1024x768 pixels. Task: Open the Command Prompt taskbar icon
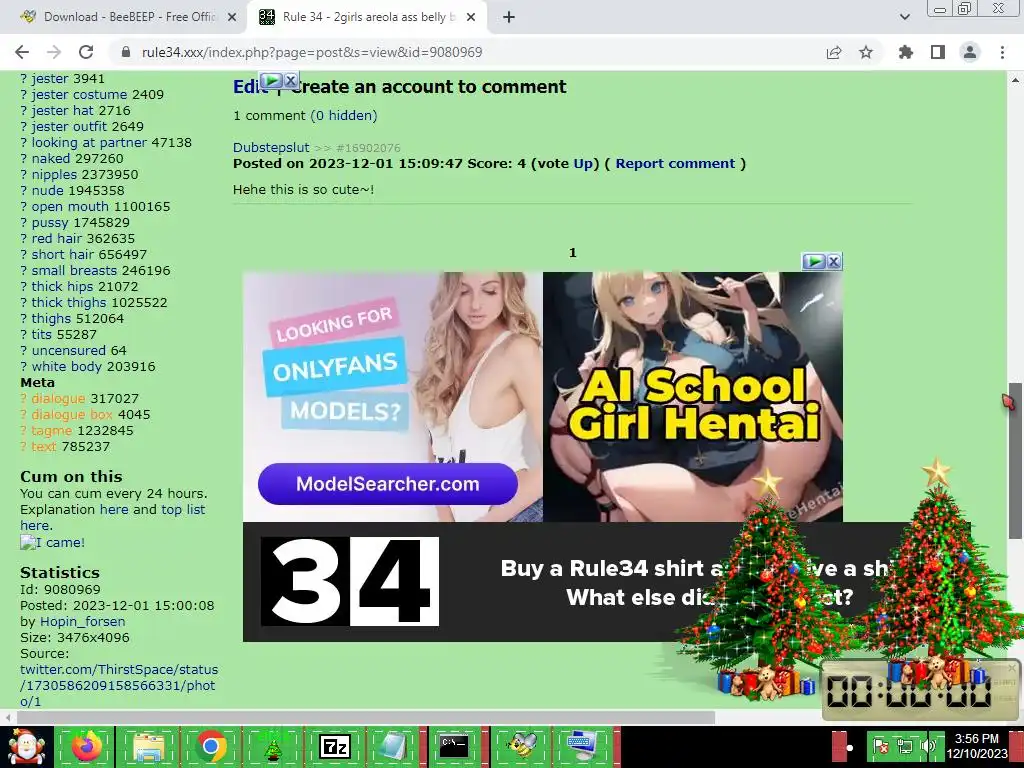click(453, 746)
